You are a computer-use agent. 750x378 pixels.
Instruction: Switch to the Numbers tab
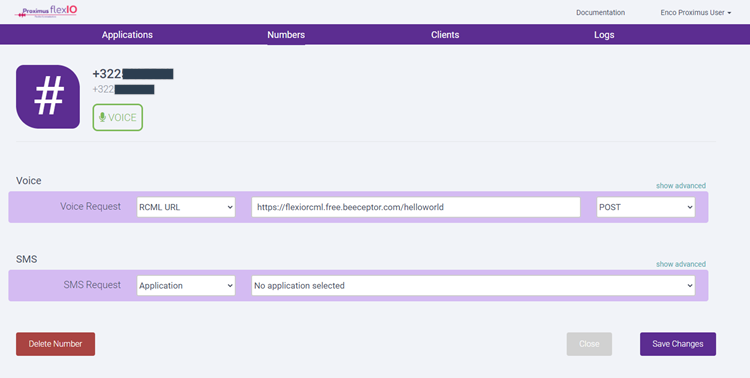coord(286,35)
